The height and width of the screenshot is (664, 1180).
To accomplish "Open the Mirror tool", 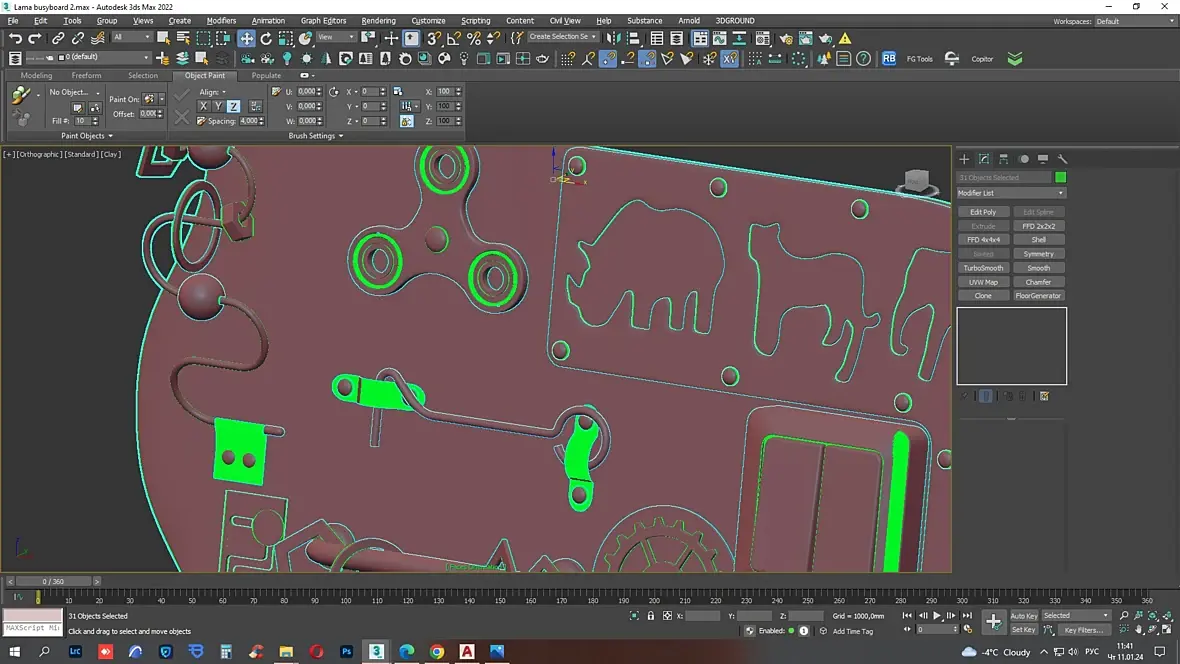I will 613,38.
